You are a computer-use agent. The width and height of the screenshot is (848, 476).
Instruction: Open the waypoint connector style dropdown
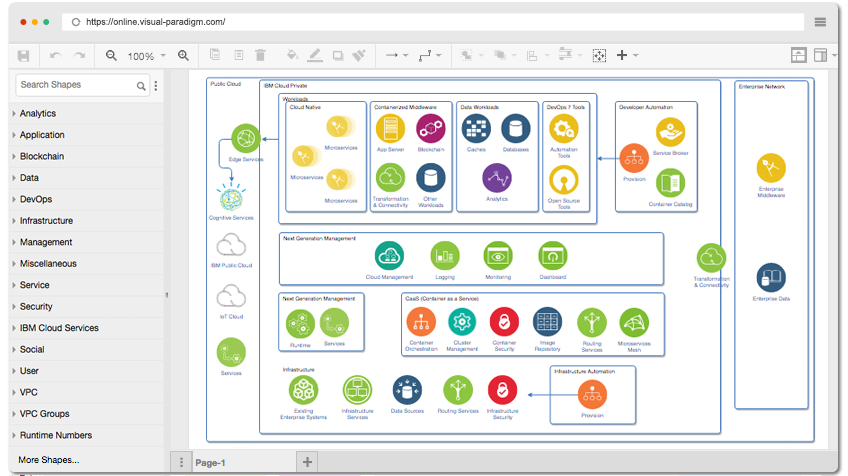[x=430, y=55]
